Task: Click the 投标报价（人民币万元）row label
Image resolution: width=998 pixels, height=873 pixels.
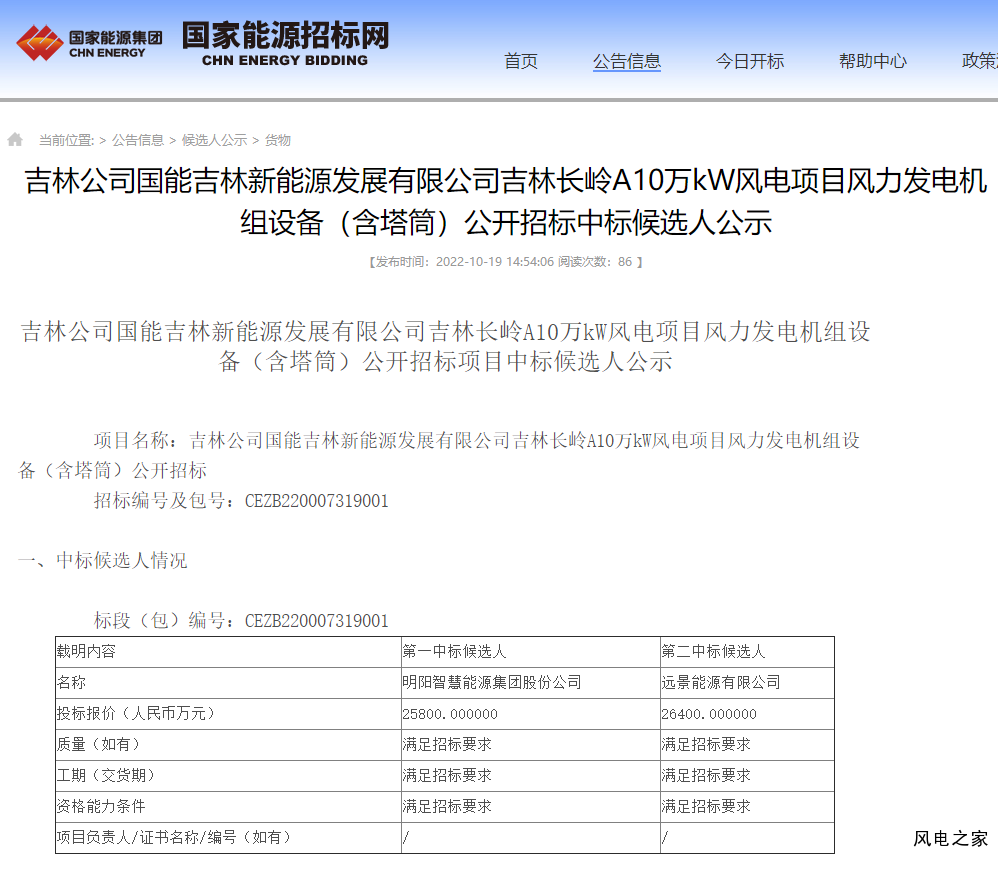Action: 228,714
